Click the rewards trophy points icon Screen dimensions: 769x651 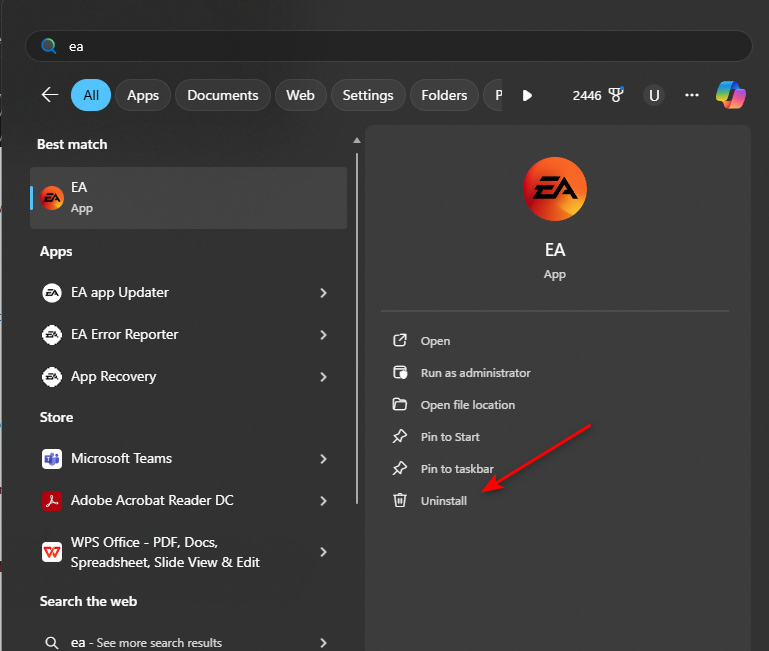616,95
